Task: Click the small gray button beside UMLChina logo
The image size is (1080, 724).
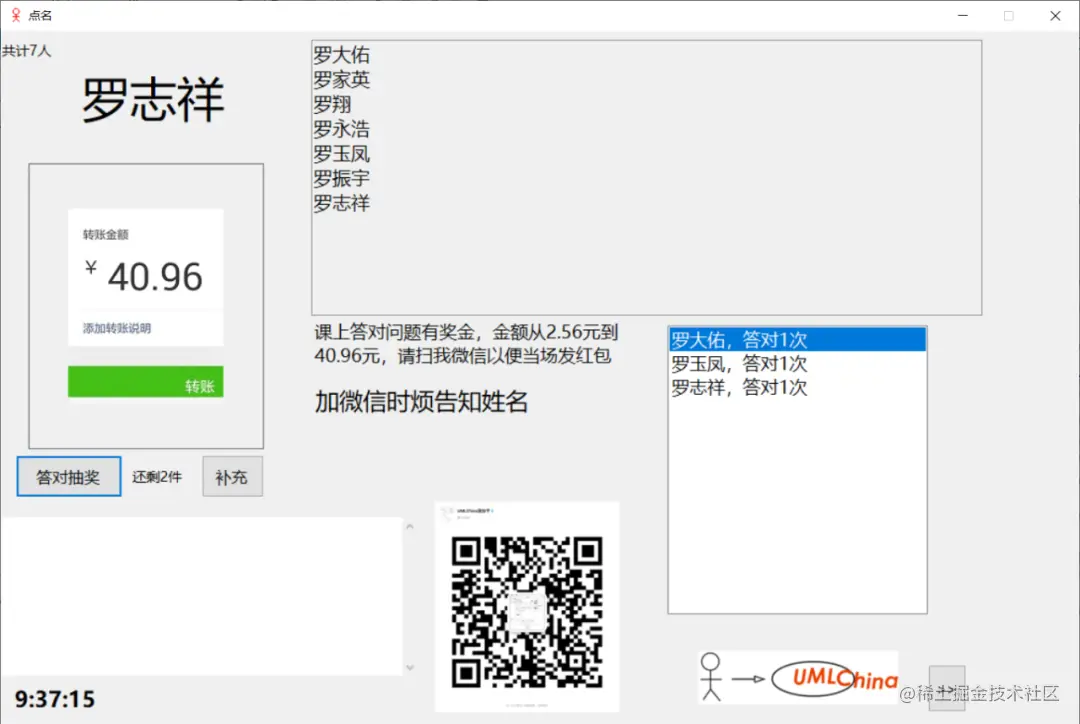Action: click(946, 687)
